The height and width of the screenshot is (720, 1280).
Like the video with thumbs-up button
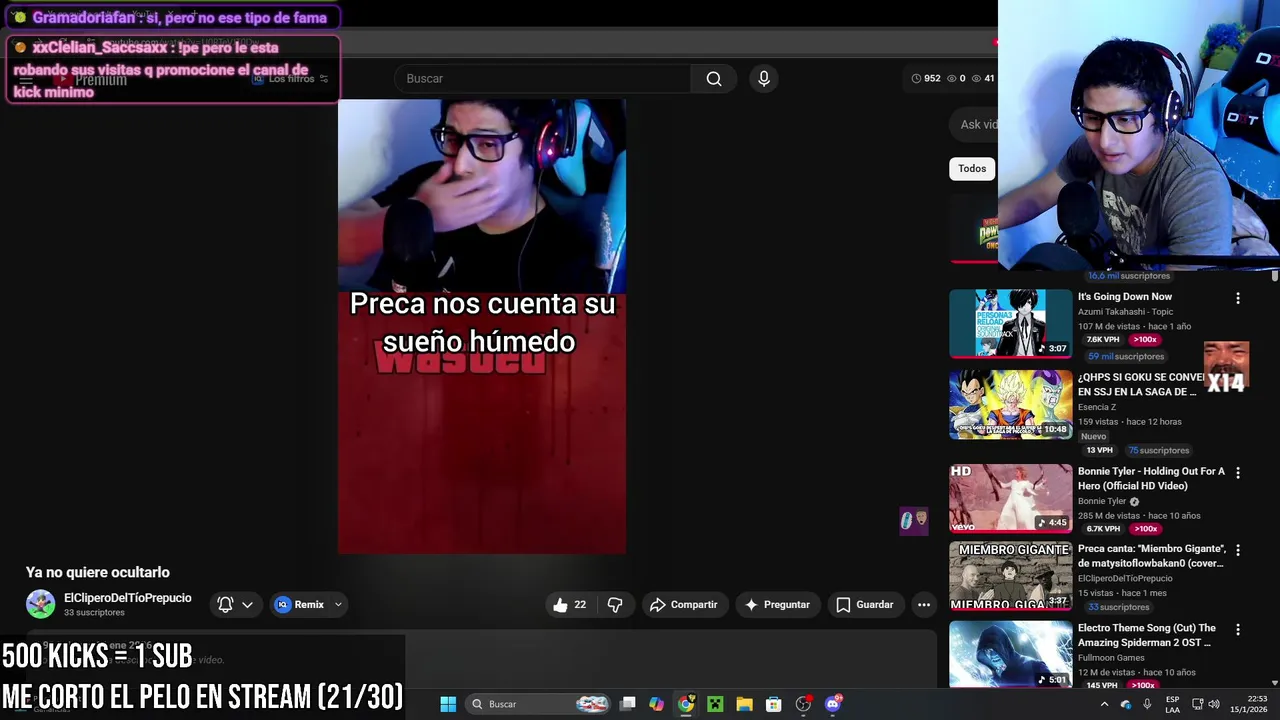(560, 604)
